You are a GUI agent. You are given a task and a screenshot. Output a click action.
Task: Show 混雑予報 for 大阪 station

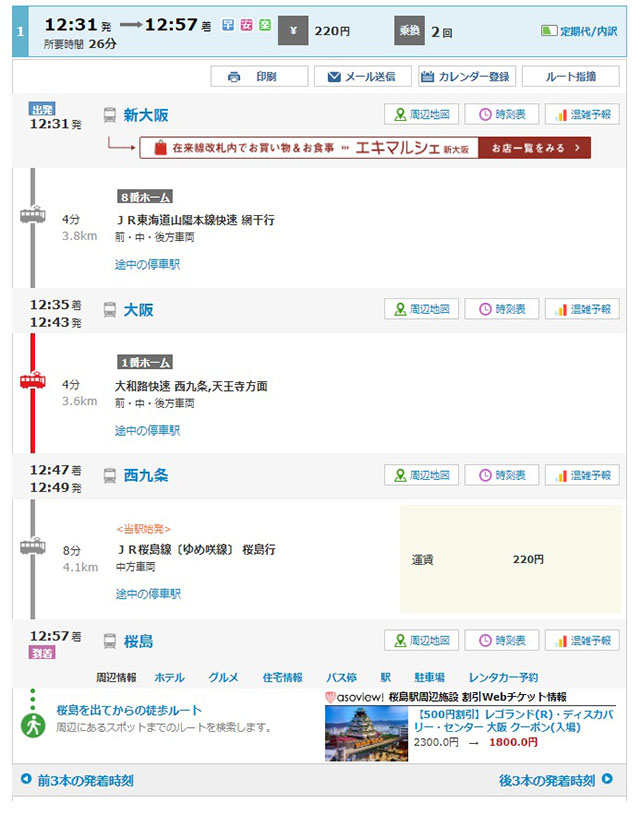pyautogui.click(x=582, y=309)
